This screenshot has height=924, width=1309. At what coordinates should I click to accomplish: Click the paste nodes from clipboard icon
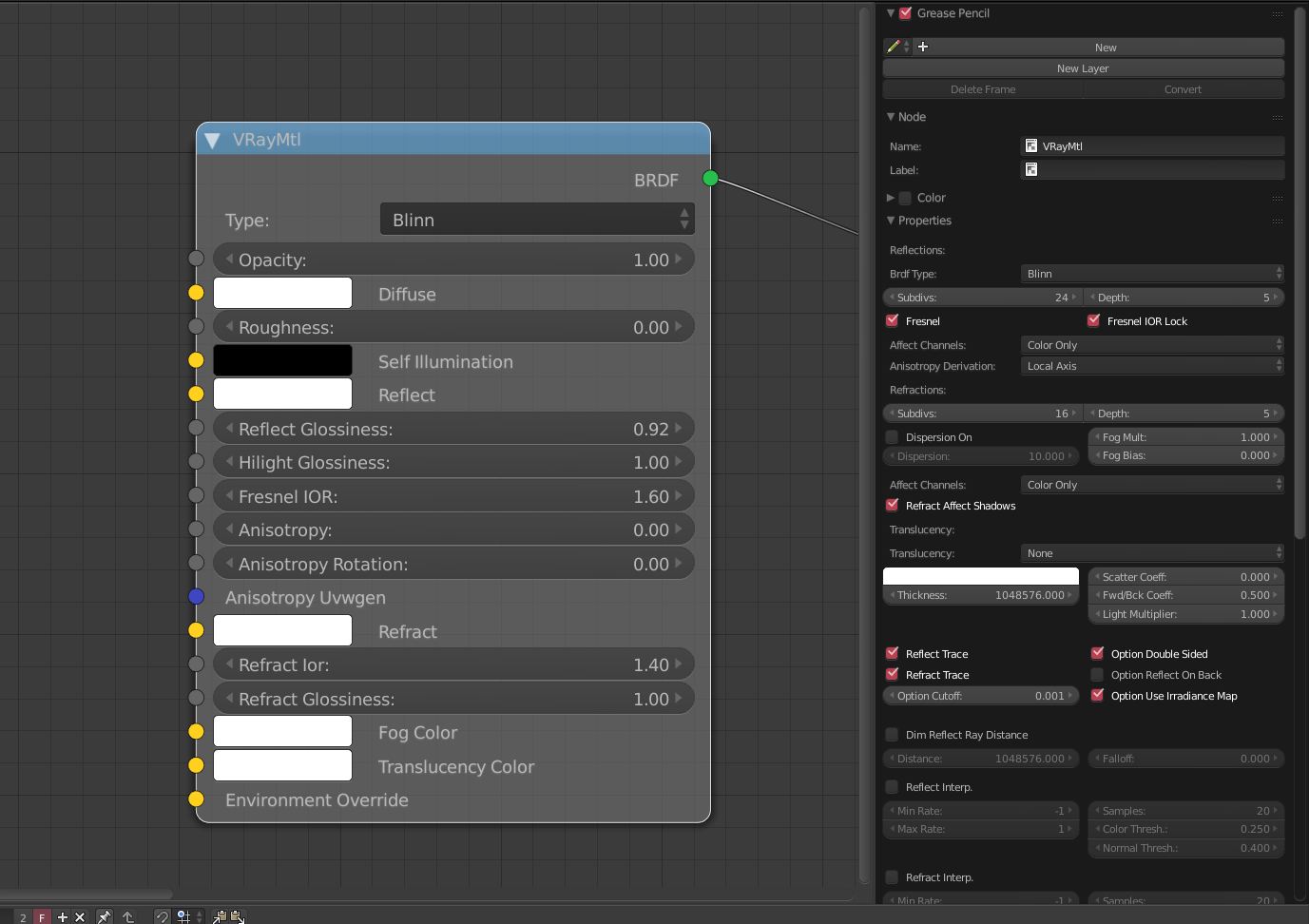pyautogui.click(x=237, y=916)
